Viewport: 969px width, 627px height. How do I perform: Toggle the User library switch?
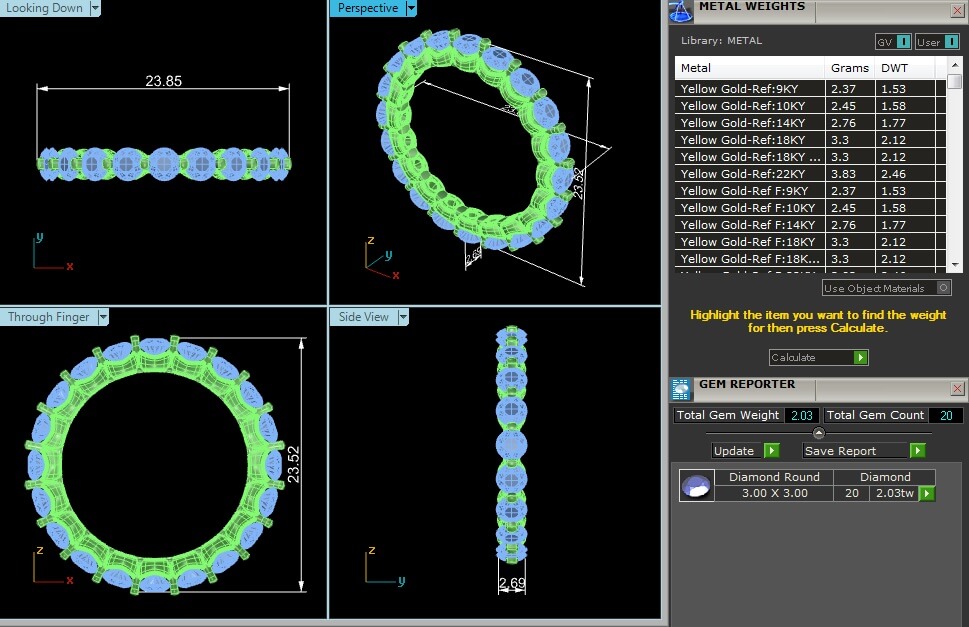click(x=949, y=42)
